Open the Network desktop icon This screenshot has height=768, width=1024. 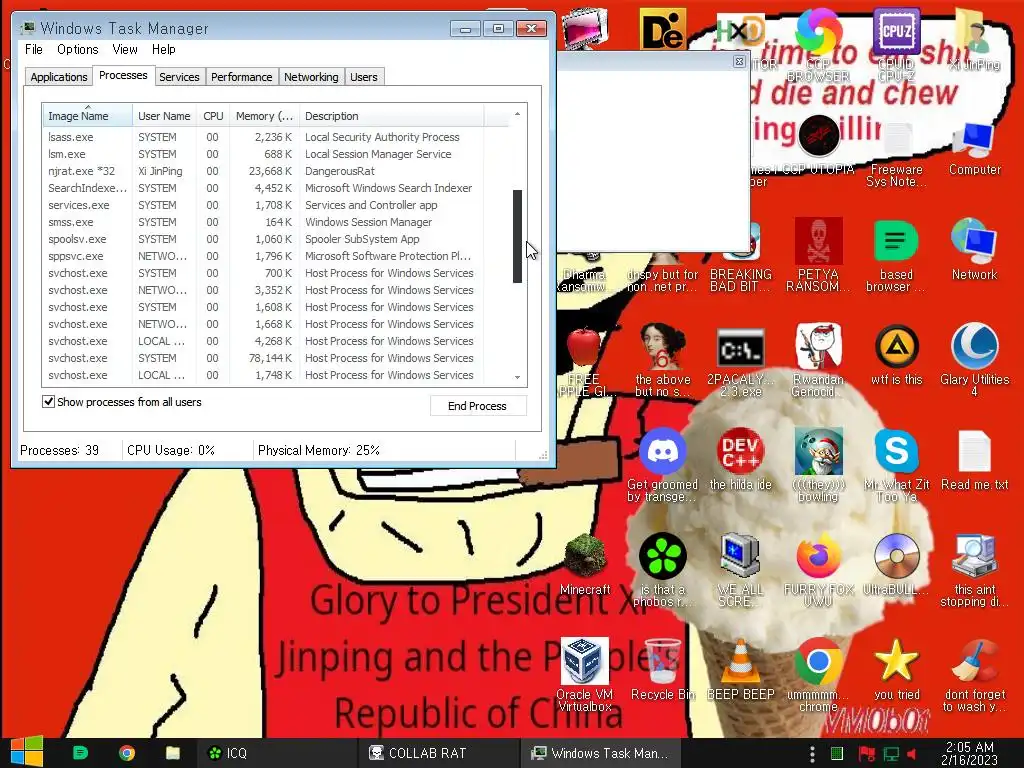coord(974,241)
